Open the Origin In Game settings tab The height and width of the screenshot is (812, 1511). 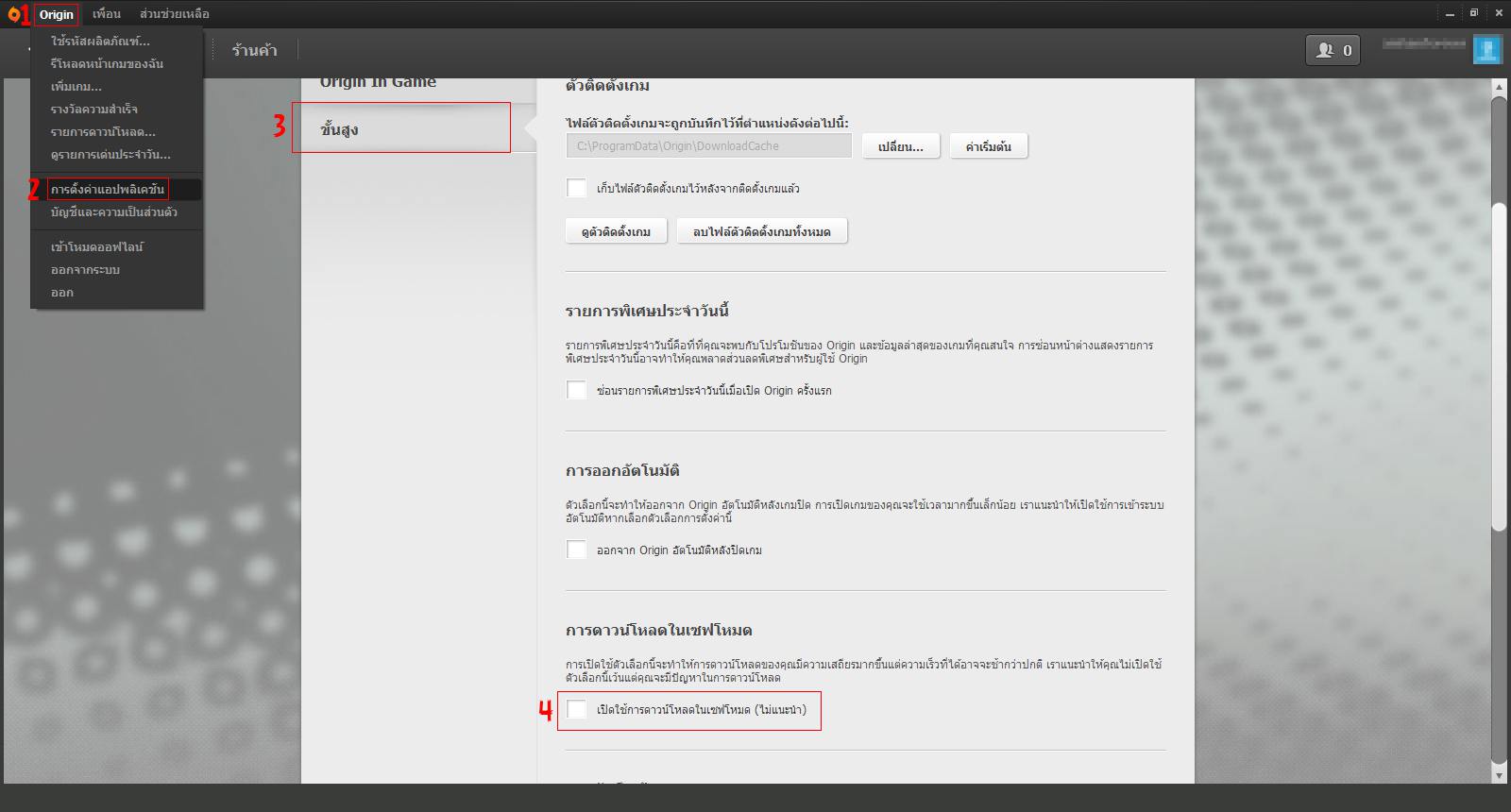[x=378, y=83]
